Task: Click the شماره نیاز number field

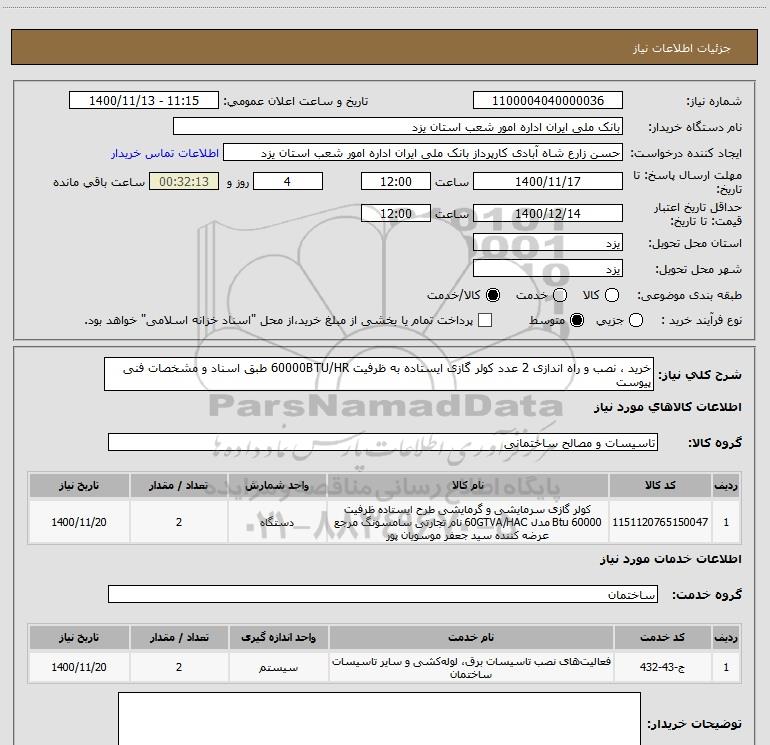Action: point(548,101)
